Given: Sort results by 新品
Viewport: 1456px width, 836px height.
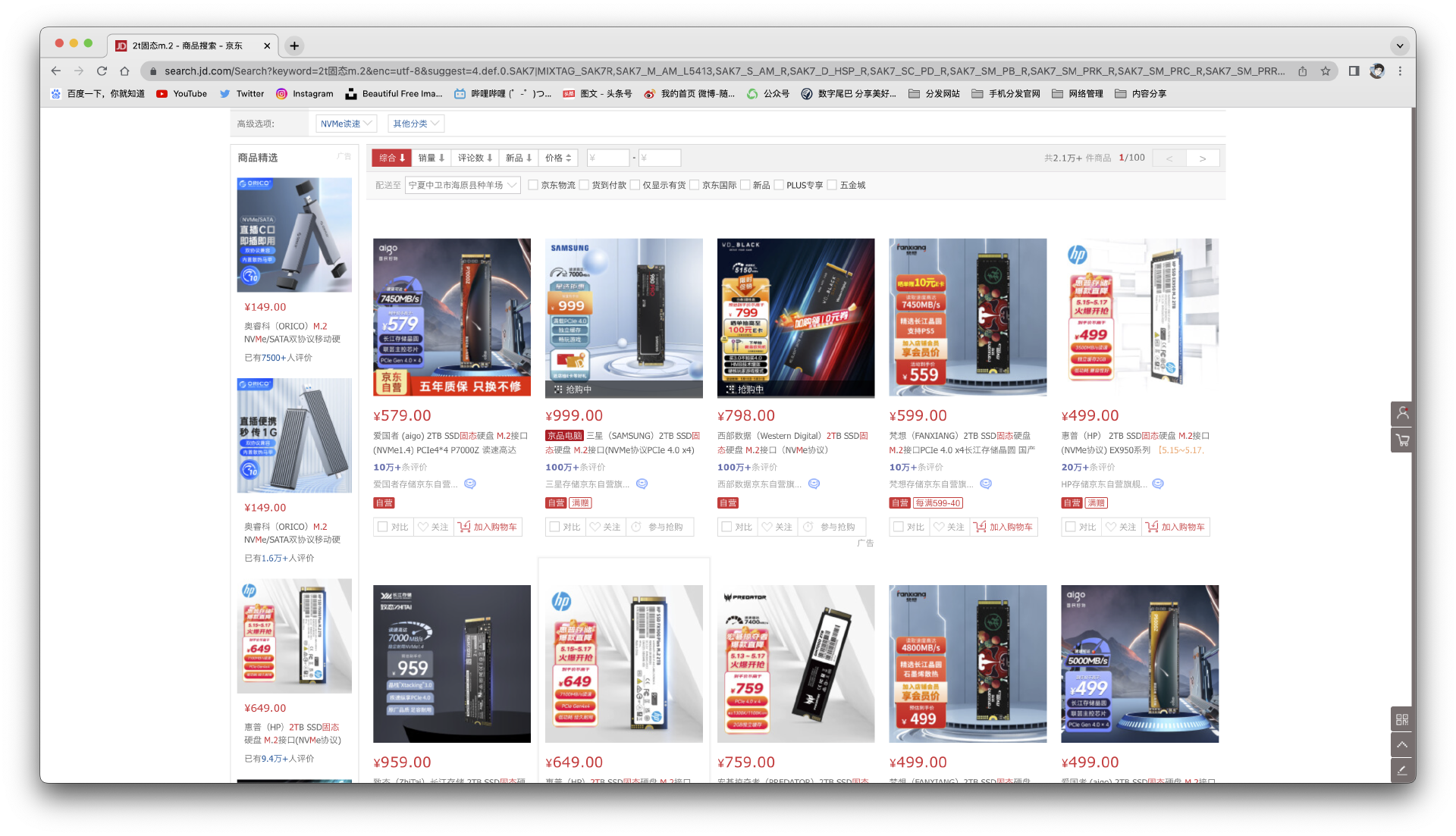Looking at the screenshot, I should 519,158.
